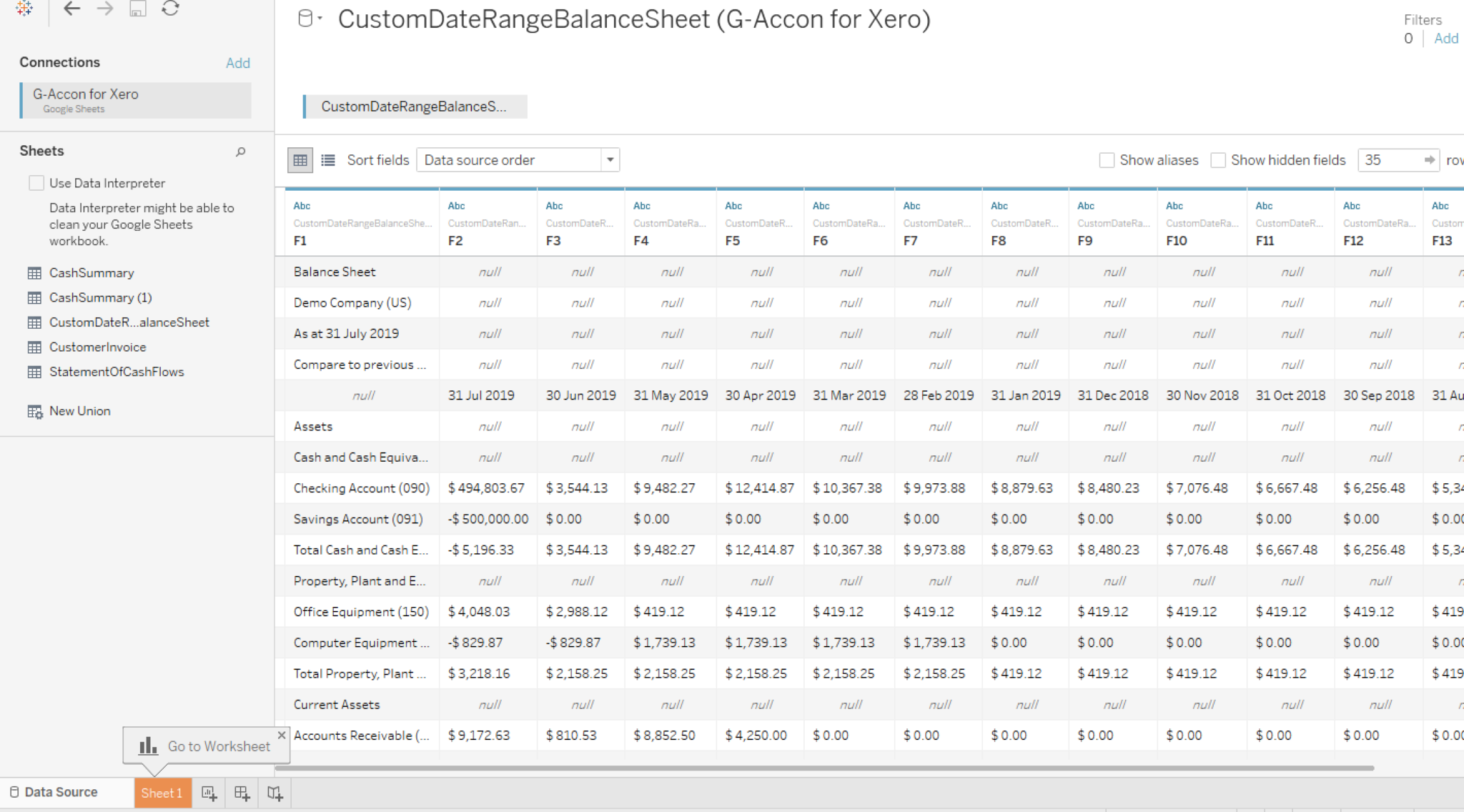Screen dimensions: 1464x812
Task: Click the rows arrow button beside 35
Action: [1429, 160]
